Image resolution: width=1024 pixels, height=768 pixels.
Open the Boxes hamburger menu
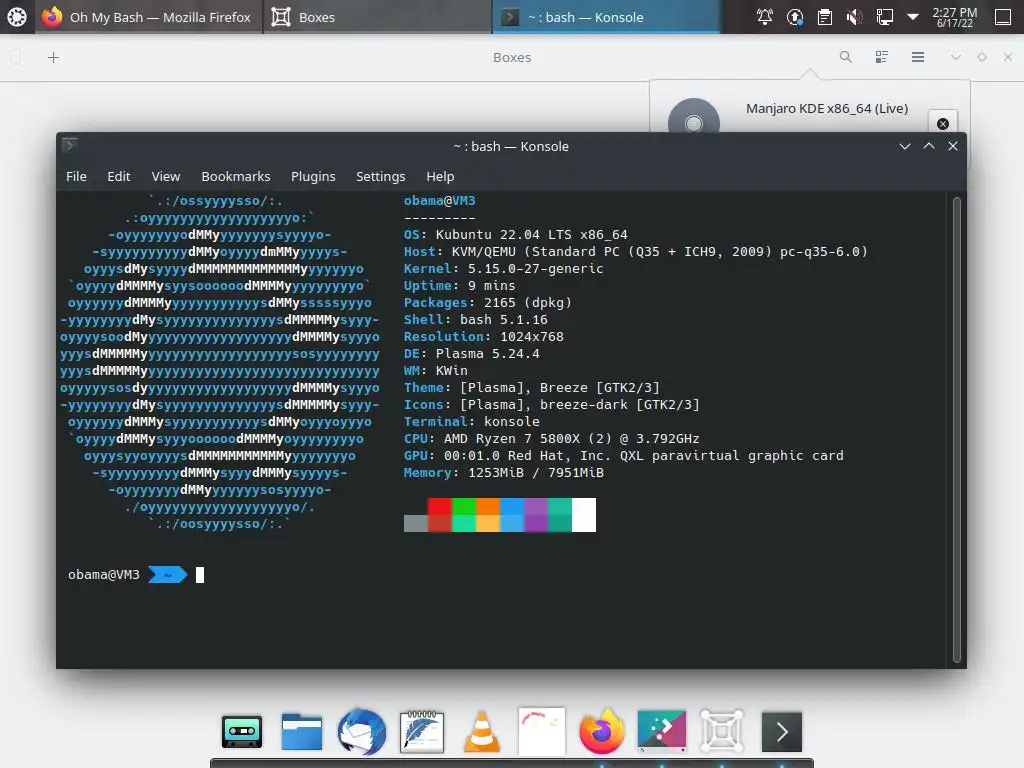pos(918,57)
